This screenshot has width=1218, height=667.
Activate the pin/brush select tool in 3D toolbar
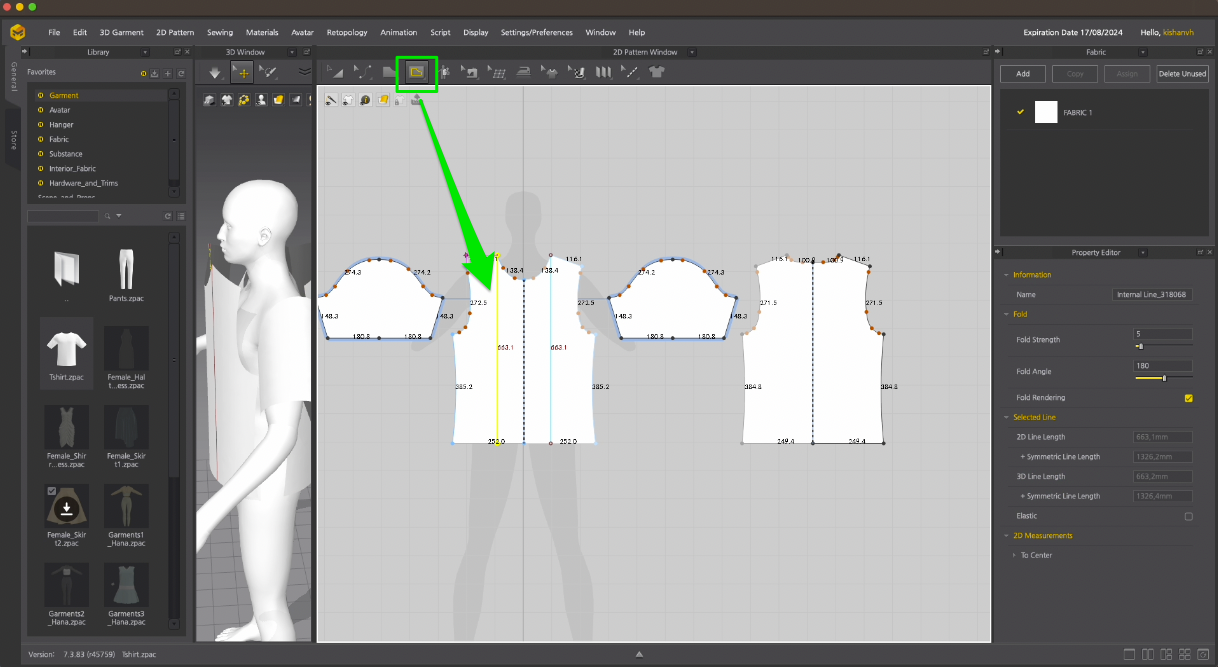click(x=267, y=72)
